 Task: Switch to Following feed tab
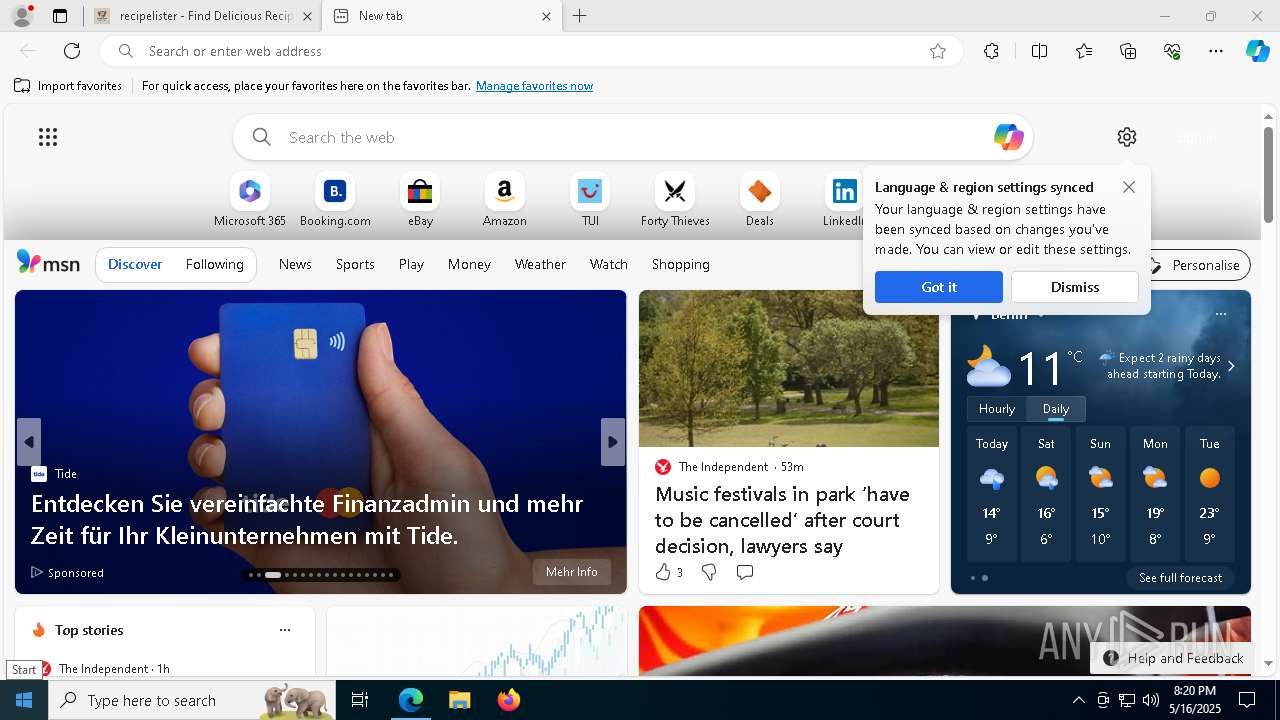tap(215, 264)
